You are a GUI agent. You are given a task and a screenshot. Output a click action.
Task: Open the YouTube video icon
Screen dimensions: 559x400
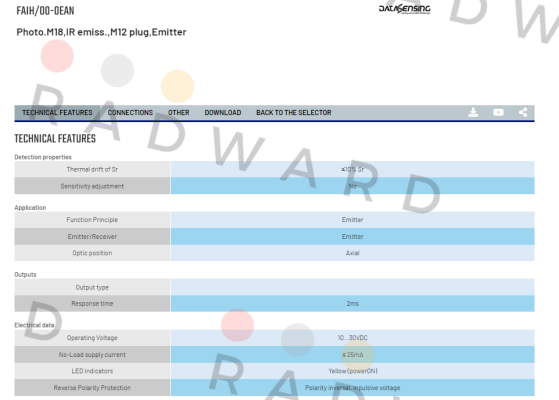click(498, 113)
